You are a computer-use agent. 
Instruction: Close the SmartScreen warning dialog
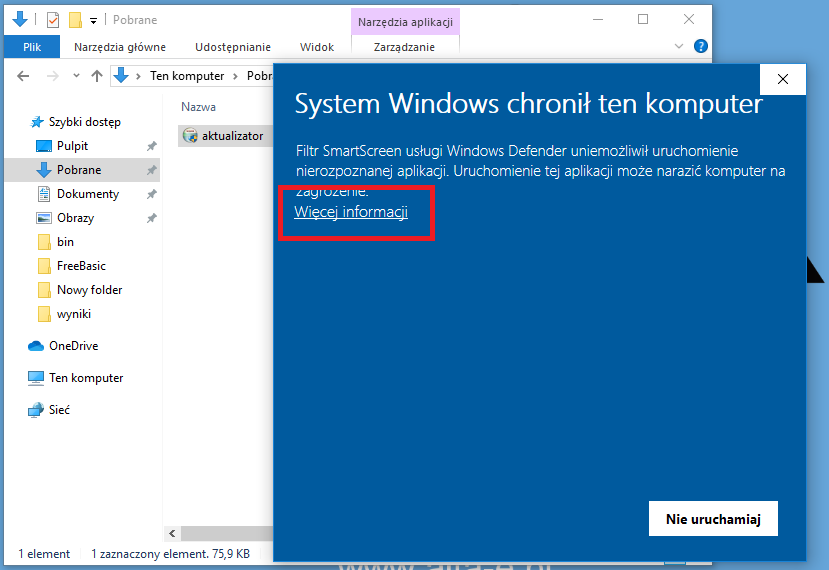[782, 79]
